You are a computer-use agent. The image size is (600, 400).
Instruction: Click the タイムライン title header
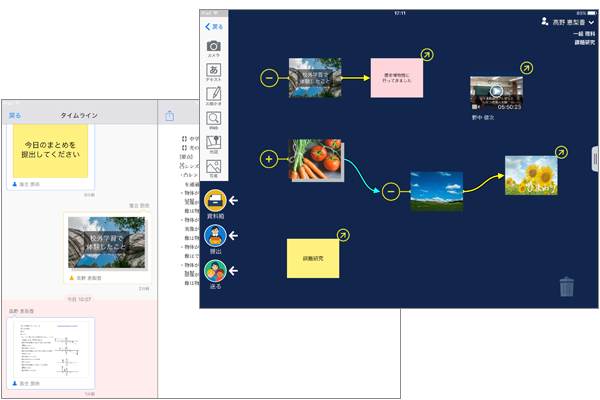tap(79, 115)
